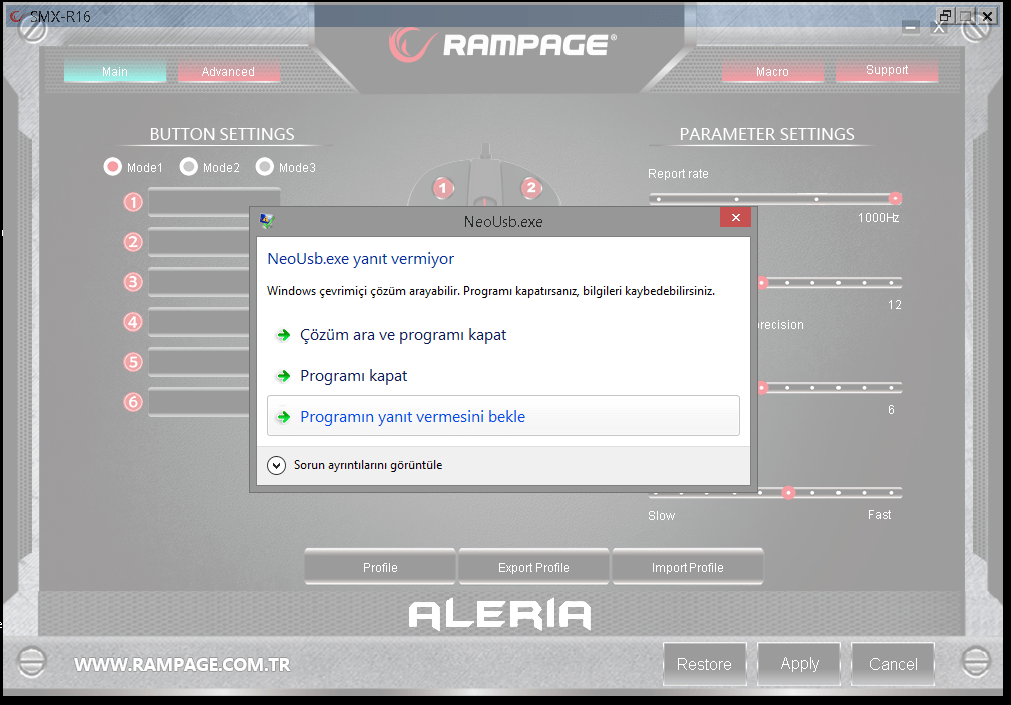Click green arrow beside Çözüm ara ve programı kapat

click(283, 335)
